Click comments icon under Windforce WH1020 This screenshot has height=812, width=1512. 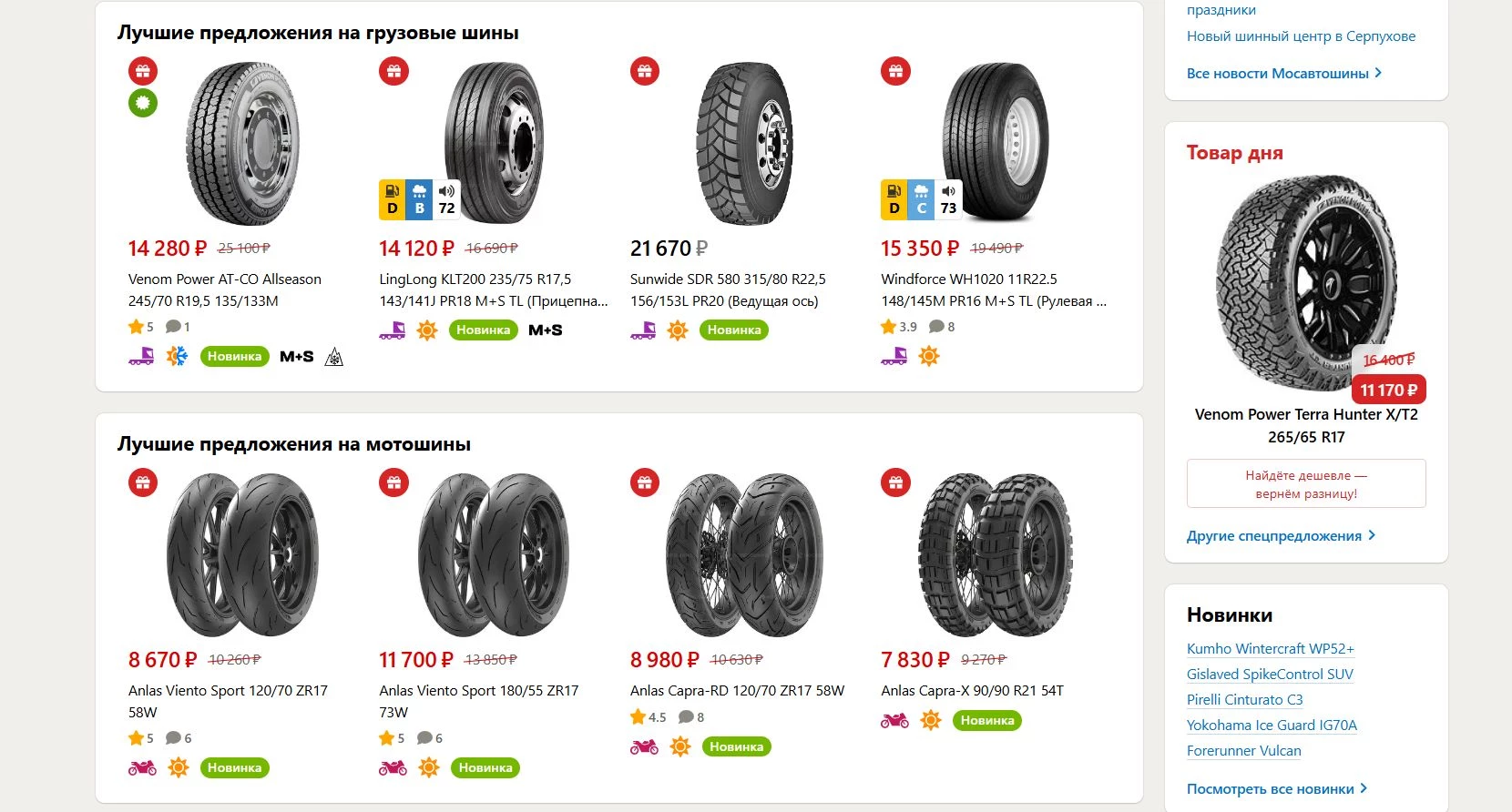pyautogui.click(x=936, y=327)
